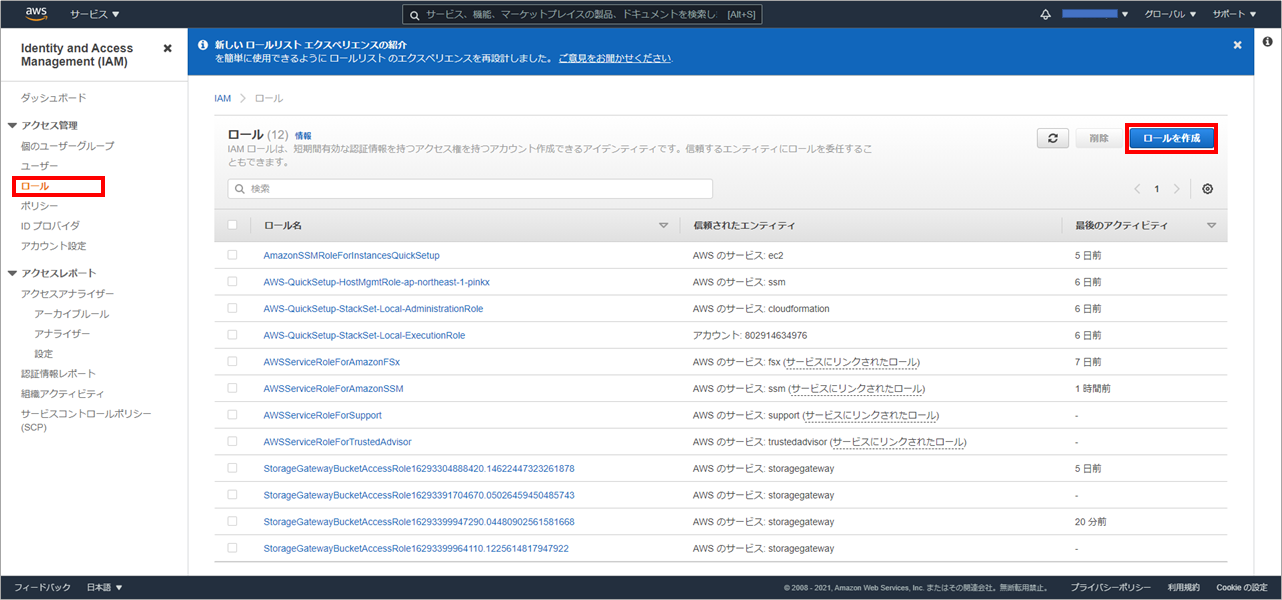Sort by ロール名 column arrow
Viewport: 1282px width, 600px height.
pyautogui.click(x=663, y=226)
